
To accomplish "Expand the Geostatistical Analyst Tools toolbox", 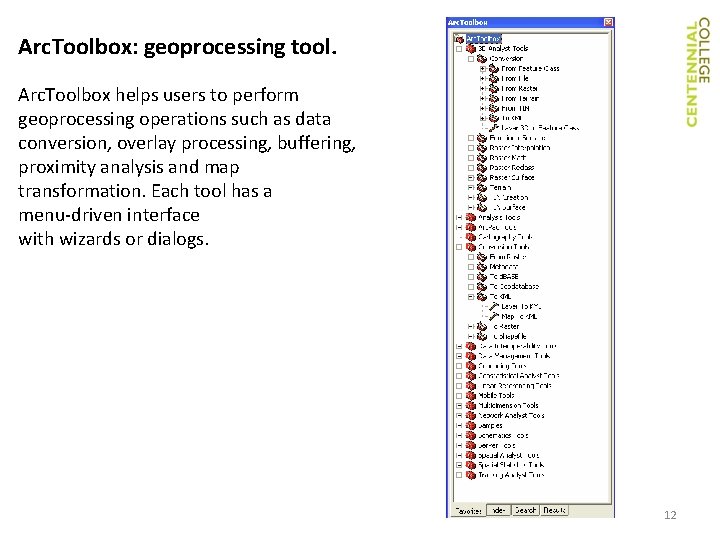I will point(459,376).
